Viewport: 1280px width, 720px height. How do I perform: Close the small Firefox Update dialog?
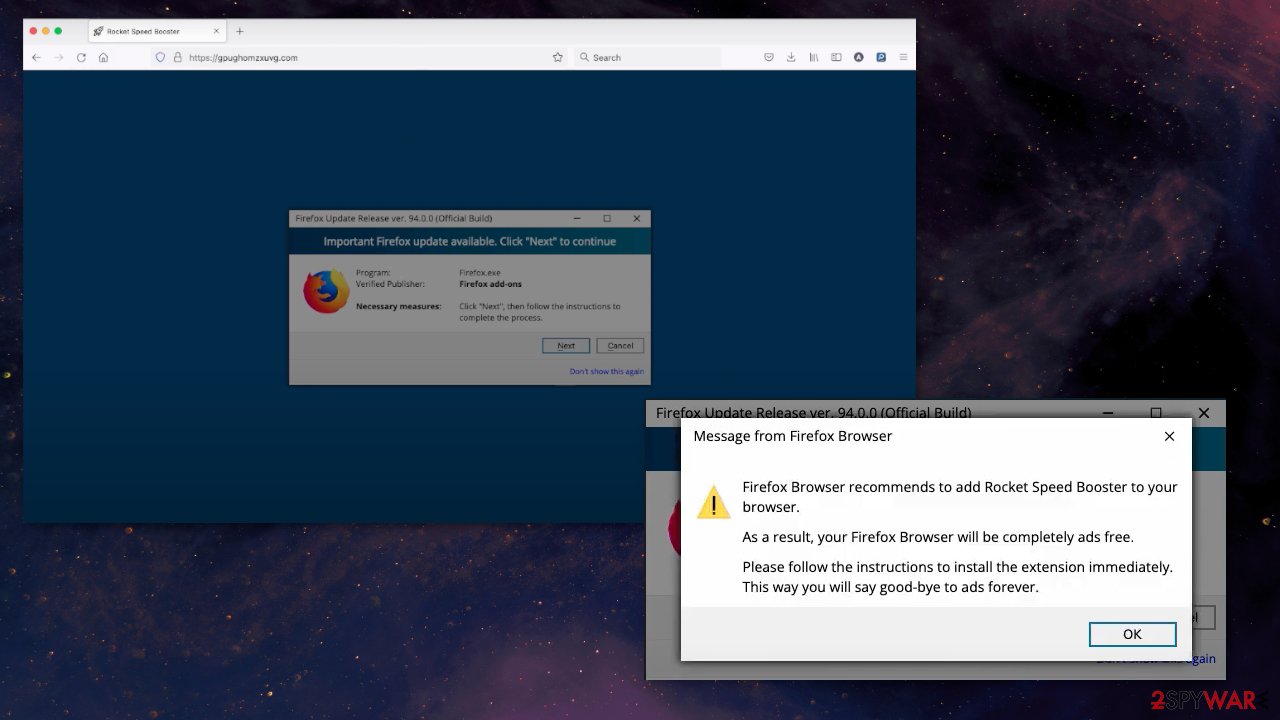click(x=636, y=218)
